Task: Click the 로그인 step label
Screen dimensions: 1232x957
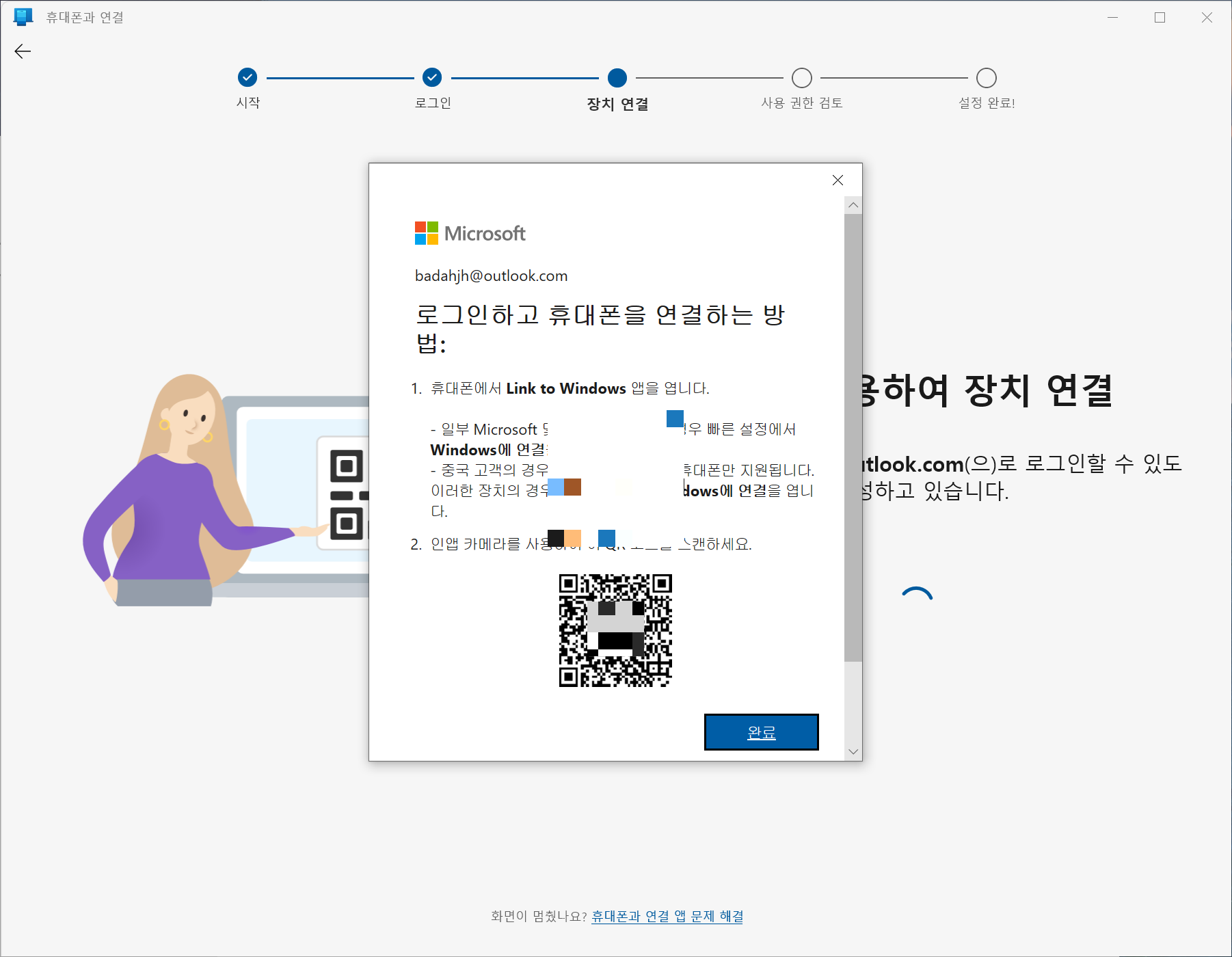Action: (x=433, y=103)
